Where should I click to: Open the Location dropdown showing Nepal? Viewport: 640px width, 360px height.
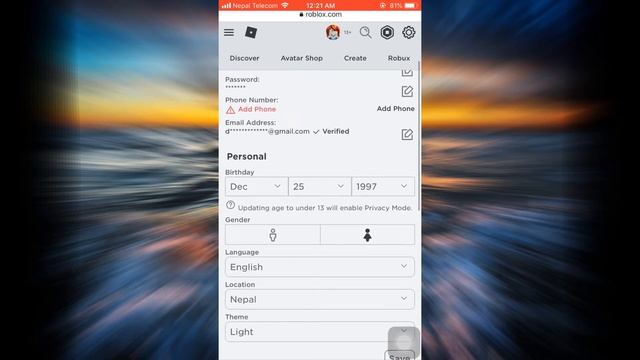(x=320, y=299)
